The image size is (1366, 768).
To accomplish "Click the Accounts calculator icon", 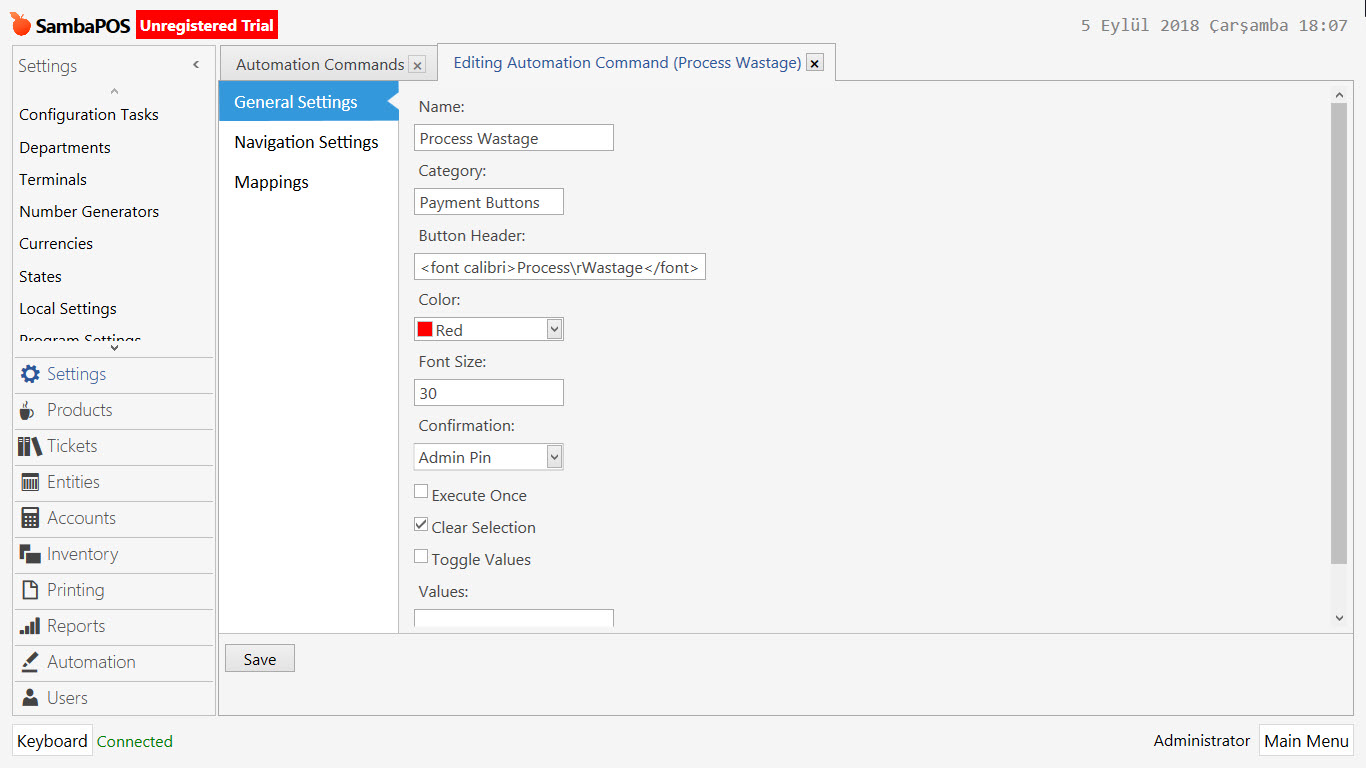I will [29, 518].
